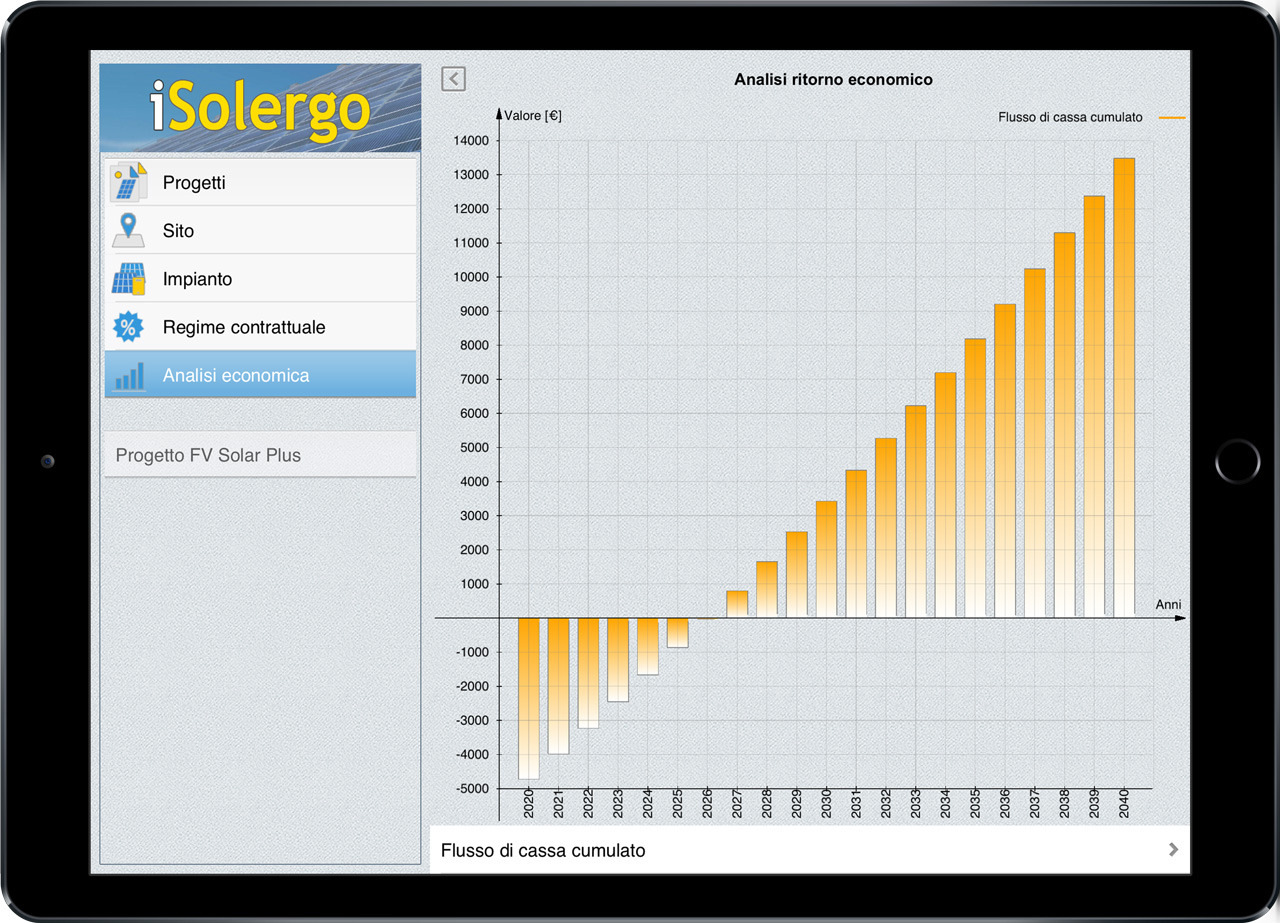Screen dimensions: 1280x923
Task: Select the 2022 negative bar
Action: 588,673
